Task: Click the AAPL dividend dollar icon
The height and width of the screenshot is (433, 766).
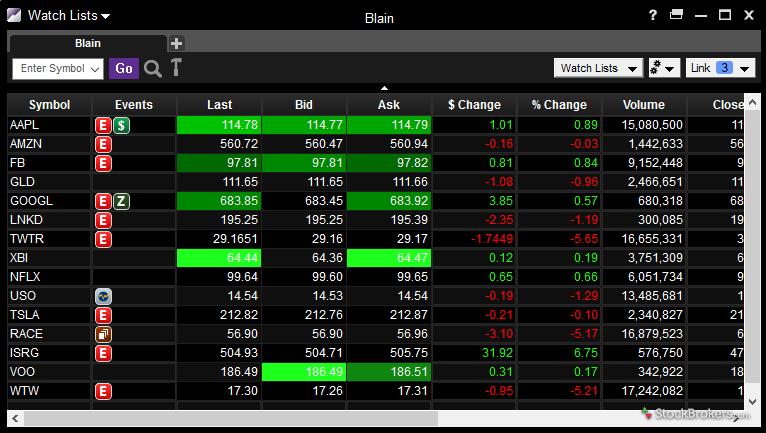Action: point(122,126)
